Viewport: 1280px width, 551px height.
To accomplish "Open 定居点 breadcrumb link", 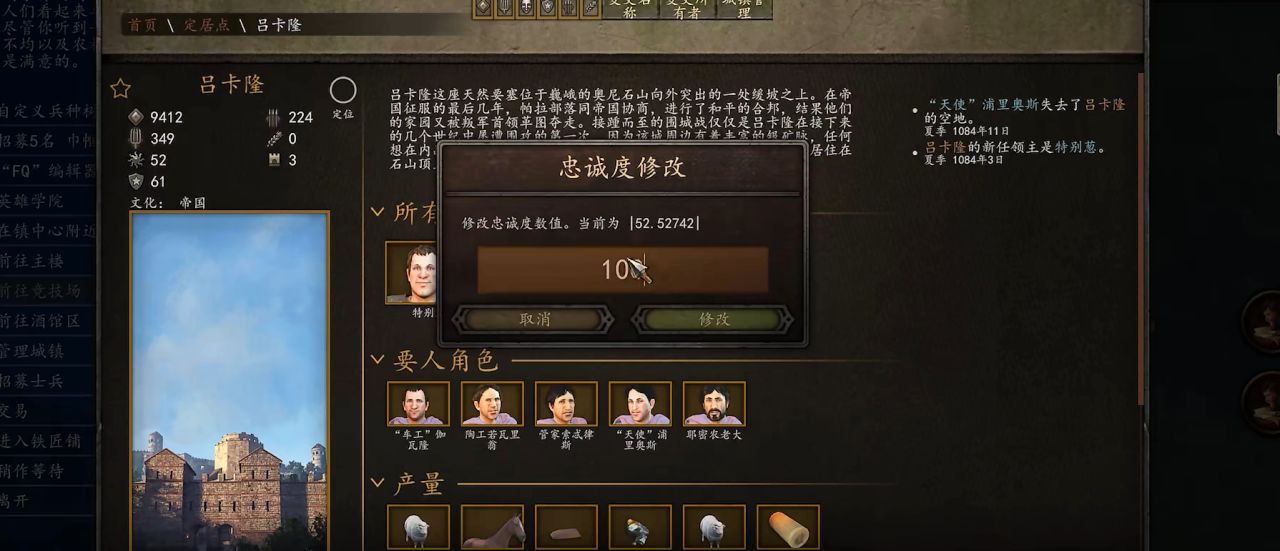I will (x=206, y=25).
